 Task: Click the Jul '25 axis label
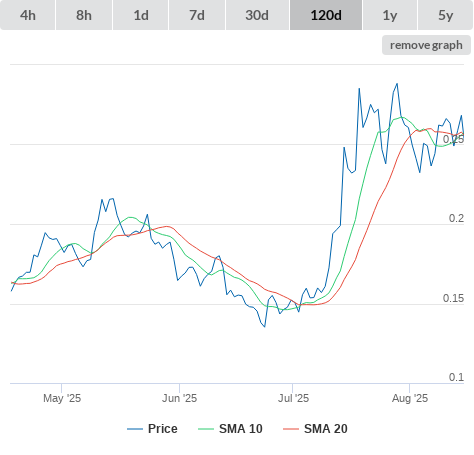coord(293,398)
